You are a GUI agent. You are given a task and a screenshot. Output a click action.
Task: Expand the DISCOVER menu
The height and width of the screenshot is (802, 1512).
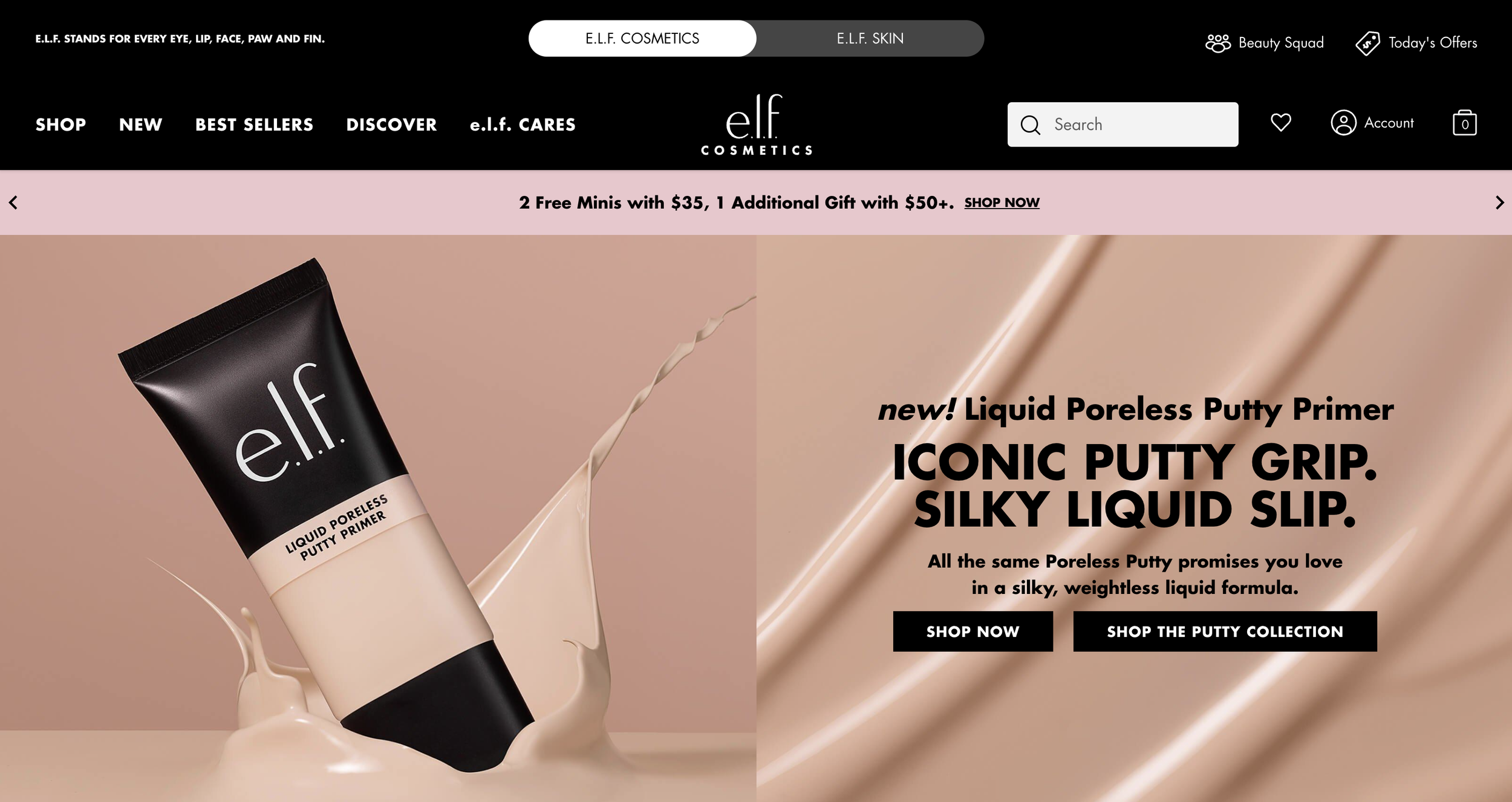pos(391,125)
